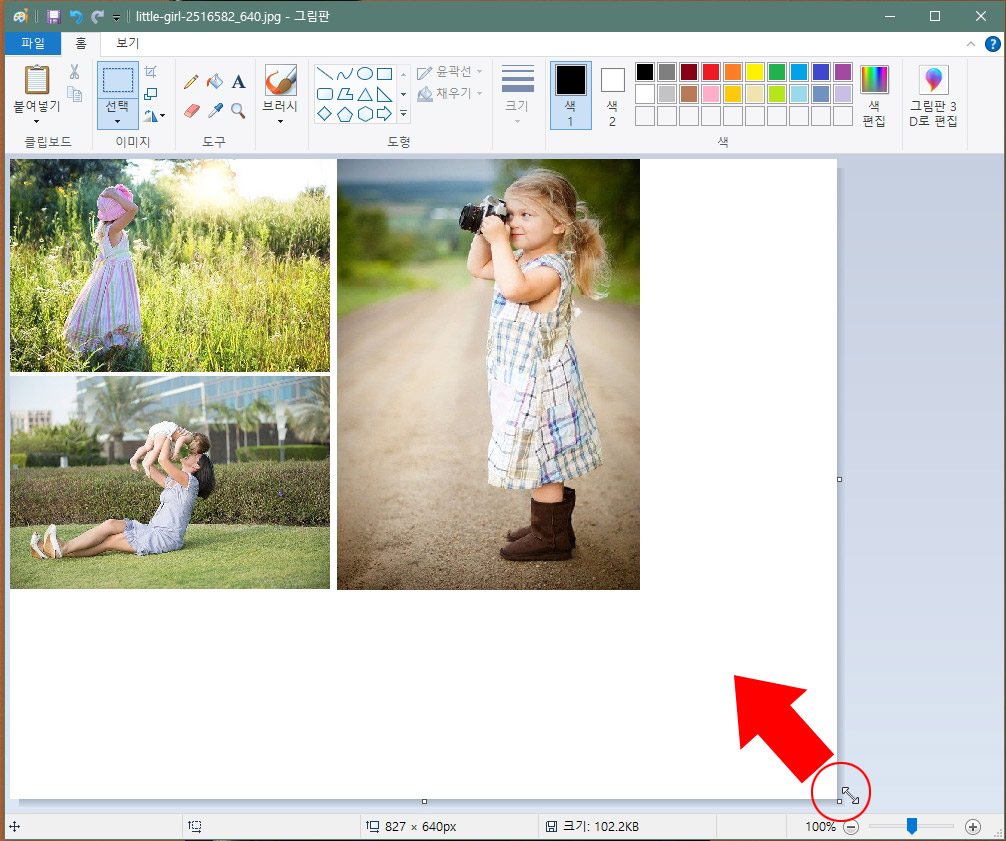This screenshot has width=1006, height=841.
Task: Open the 파일 menu
Action: click(33, 43)
